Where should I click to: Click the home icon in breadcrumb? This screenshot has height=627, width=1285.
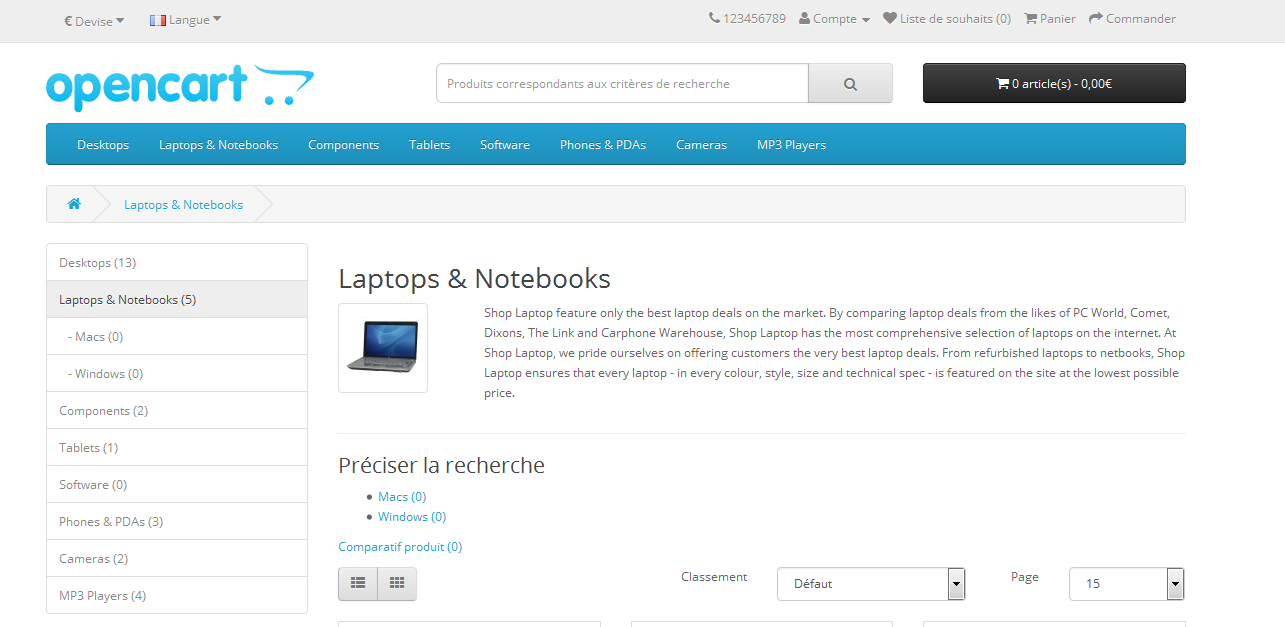pos(74,204)
